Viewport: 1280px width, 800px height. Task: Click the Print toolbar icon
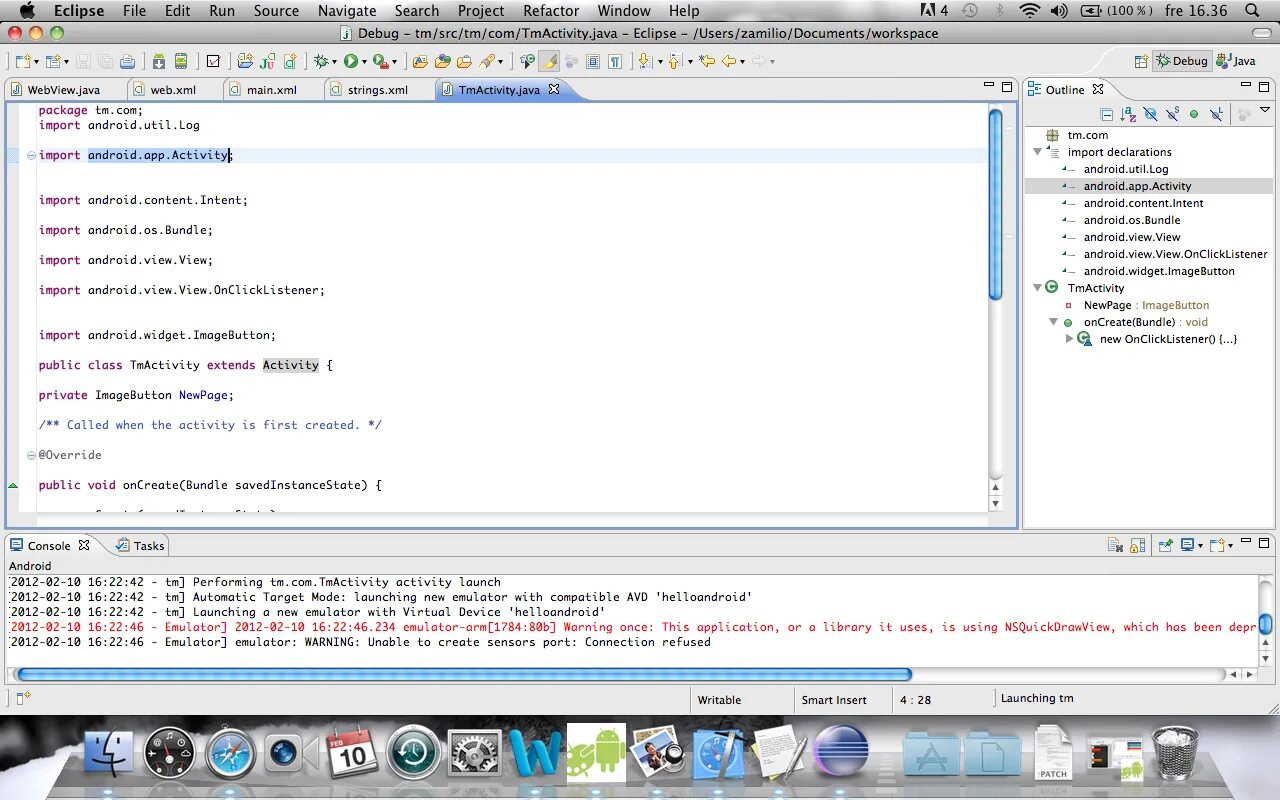click(x=127, y=61)
